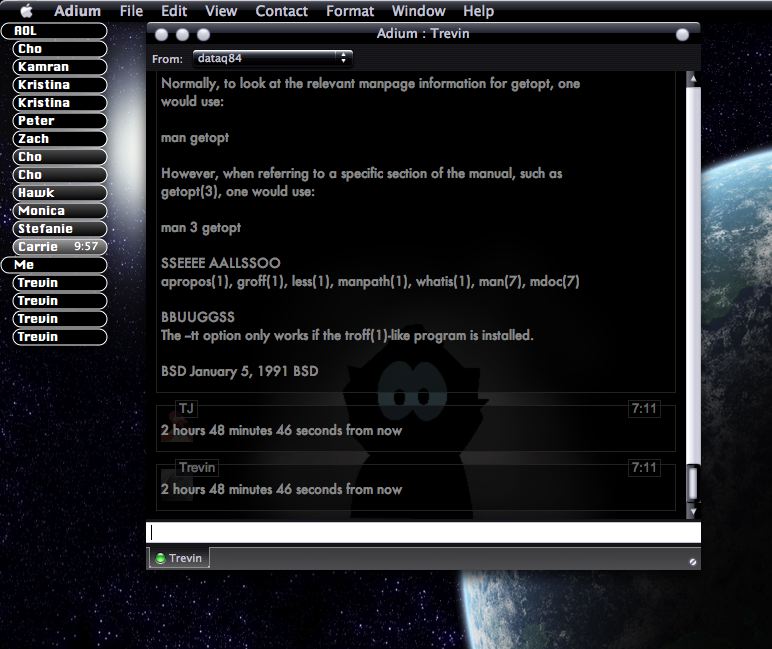Select the Trevin chat tab
Image resolution: width=772 pixels, height=649 pixels.
178,558
